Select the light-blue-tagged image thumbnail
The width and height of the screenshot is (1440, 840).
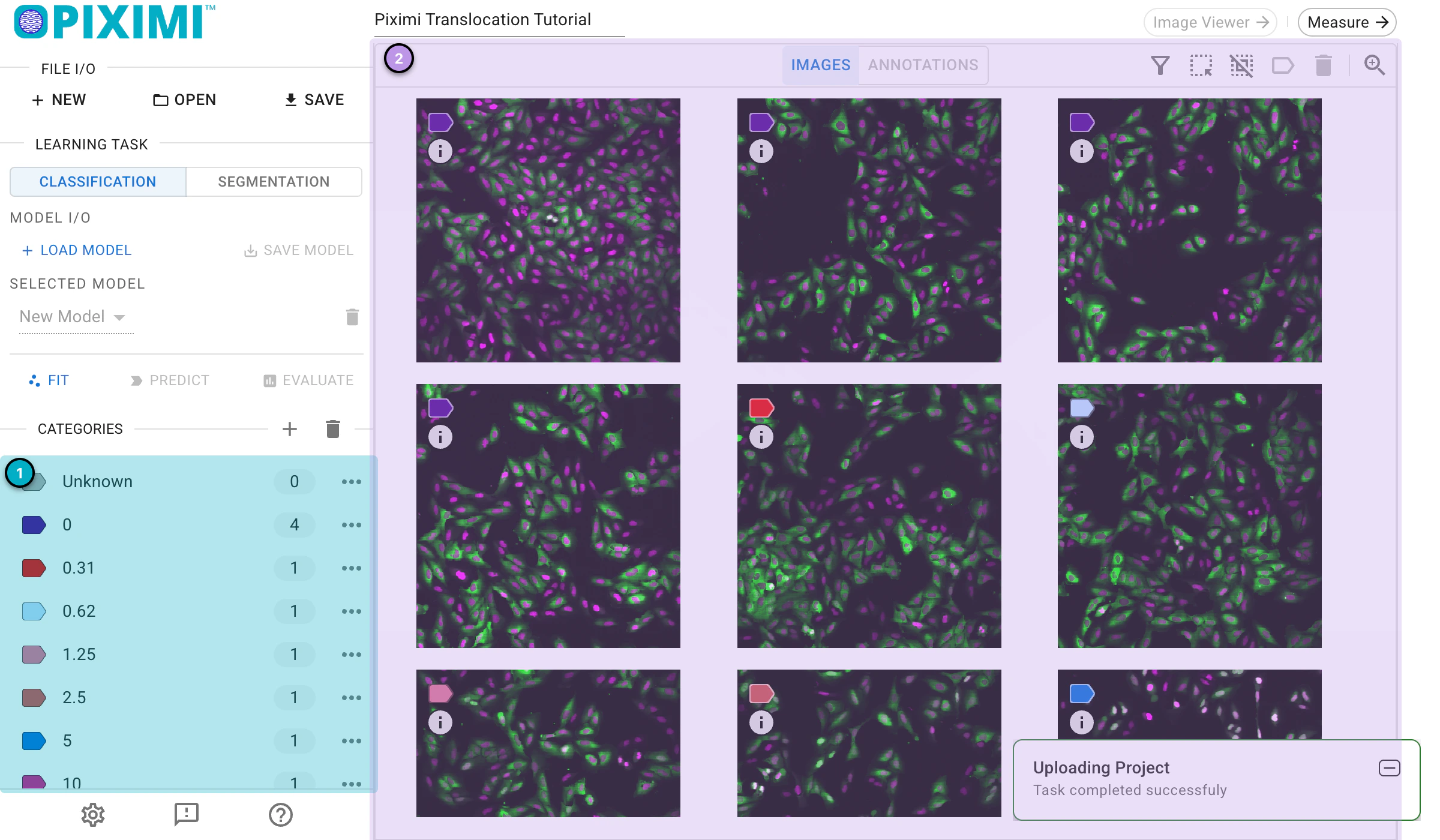tap(1189, 516)
